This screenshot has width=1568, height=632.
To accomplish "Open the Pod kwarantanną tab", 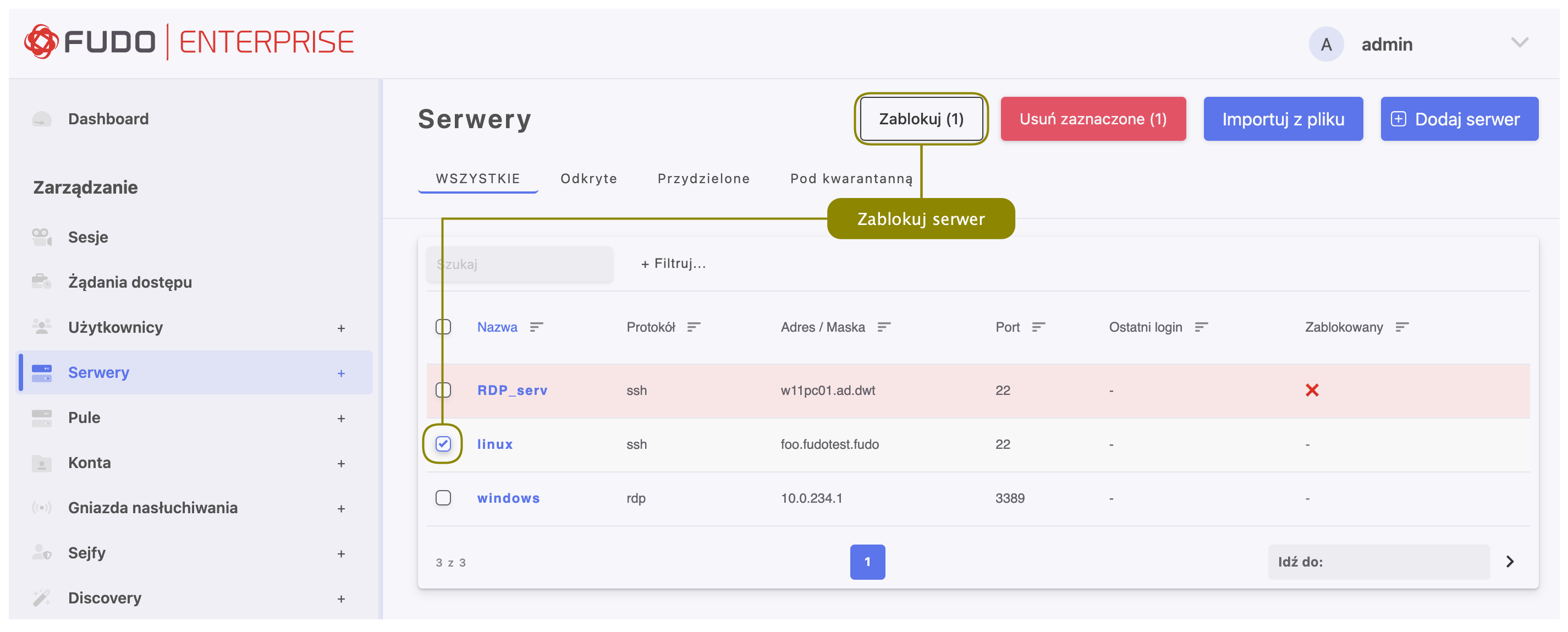I will point(851,178).
